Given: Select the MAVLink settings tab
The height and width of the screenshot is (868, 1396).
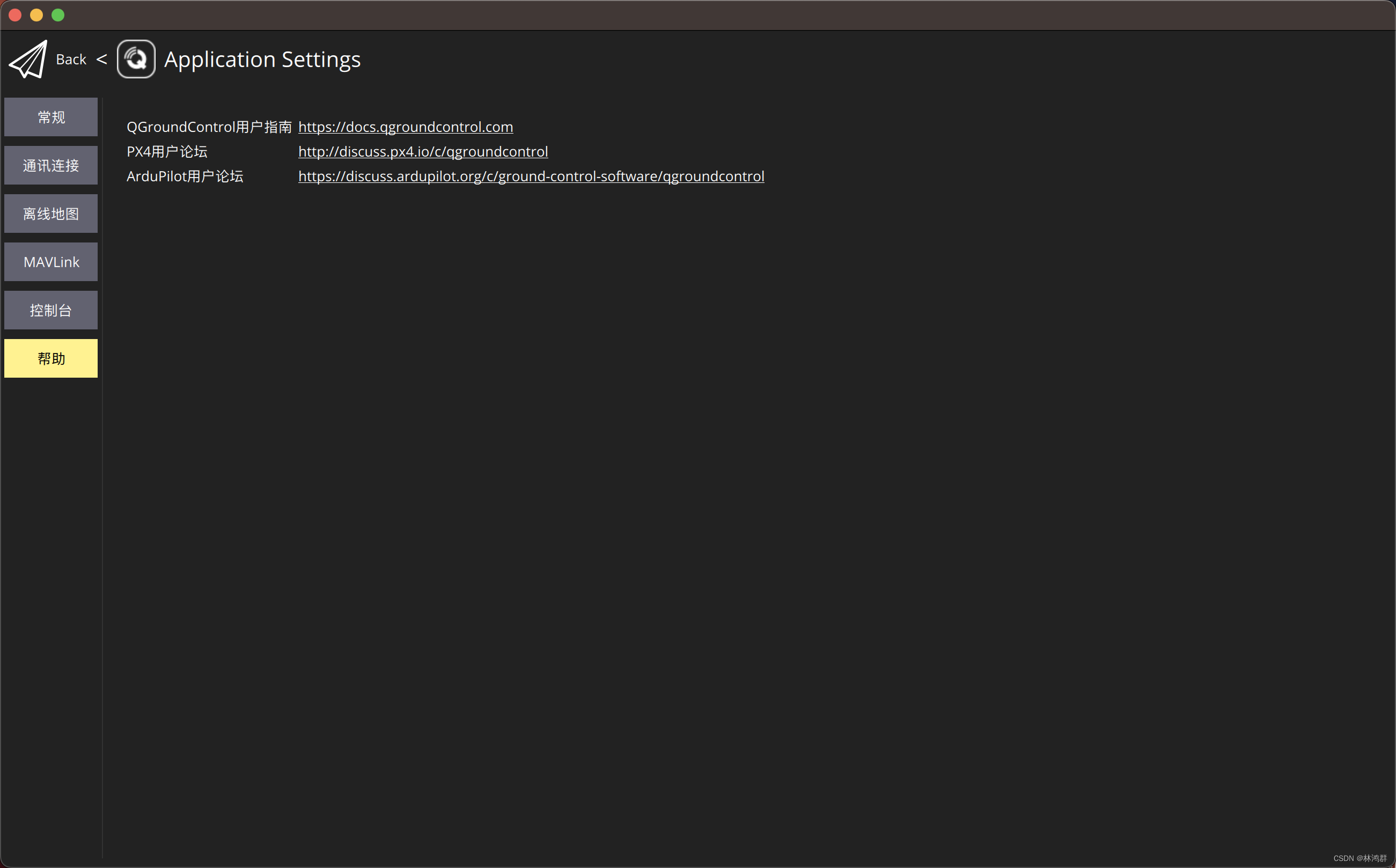Looking at the screenshot, I should click(x=51, y=262).
